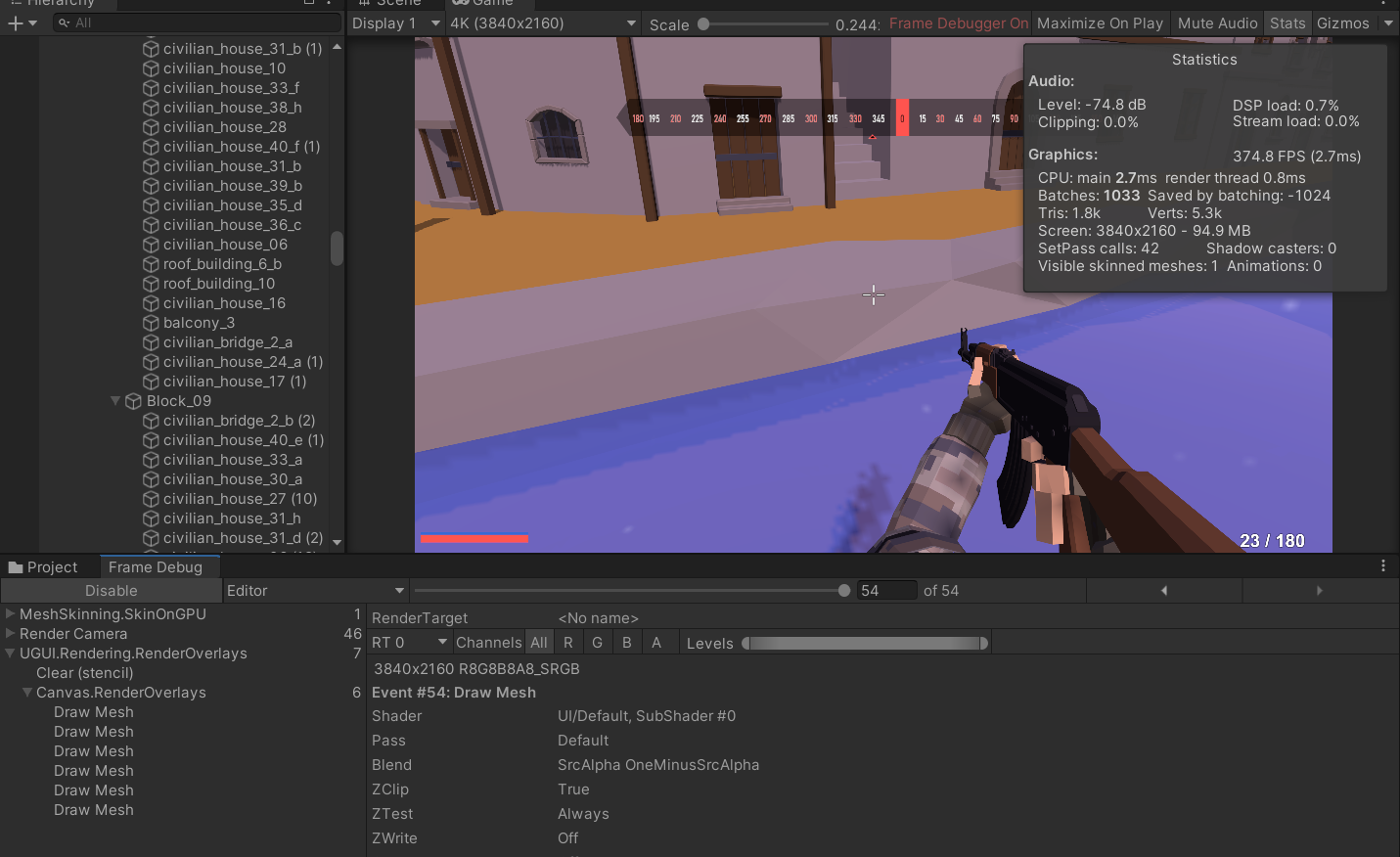
Task: Click cube icon of Block_09 object
Action: pyautogui.click(x=134, y=401)
